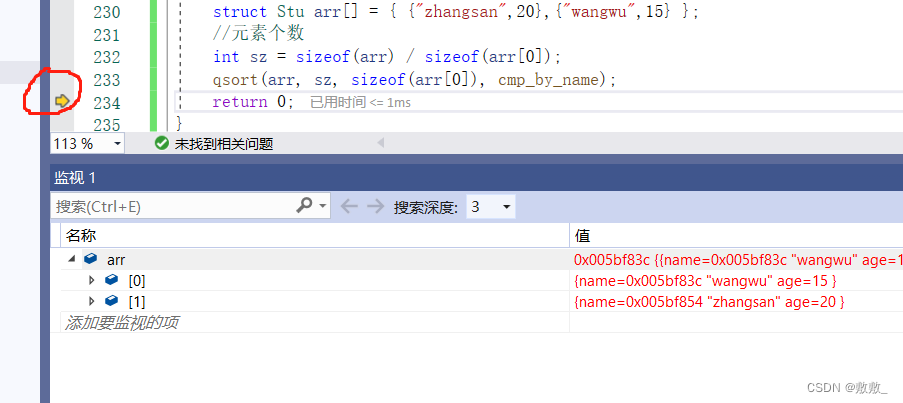Click the blue cube icon next to [0]
Image resolution: width=903 pixels, height=403 pixels.
point(111,280)
